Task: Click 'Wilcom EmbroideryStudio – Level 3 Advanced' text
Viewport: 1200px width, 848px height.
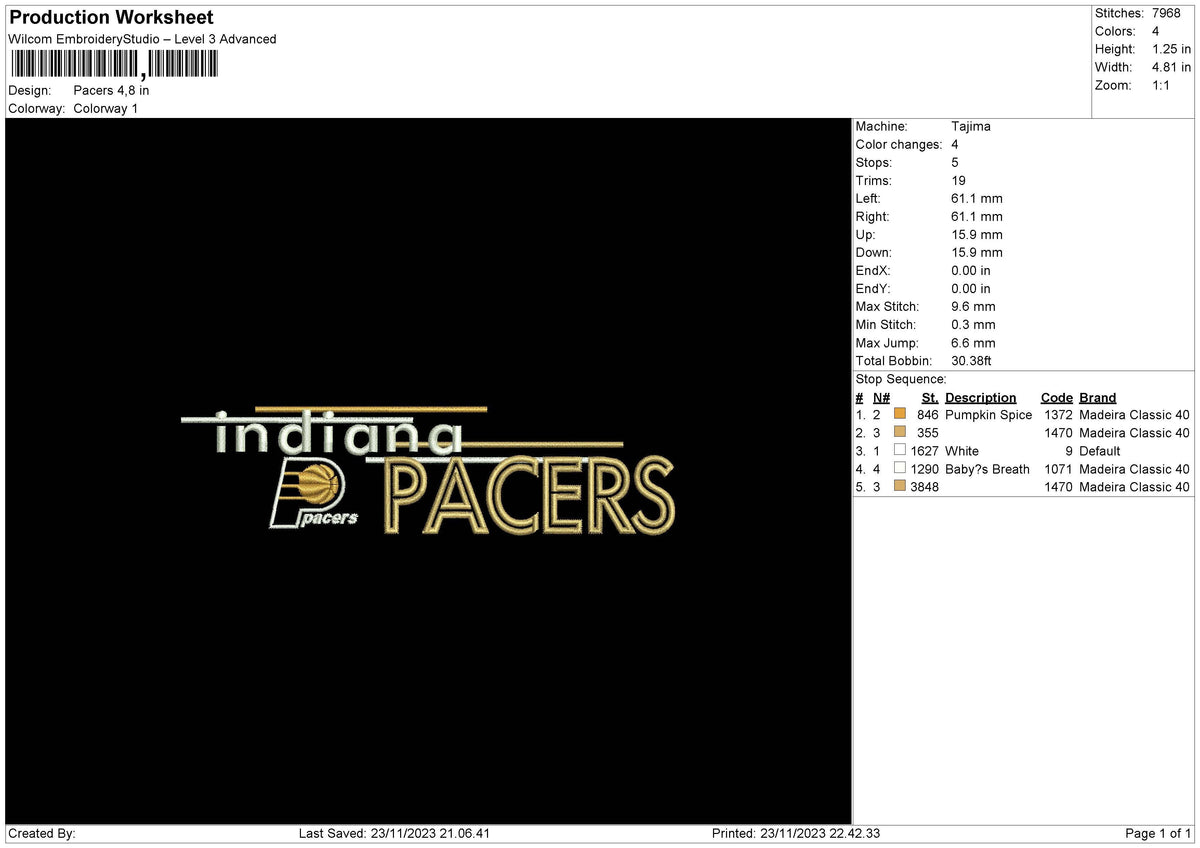Action: [142, 39]
